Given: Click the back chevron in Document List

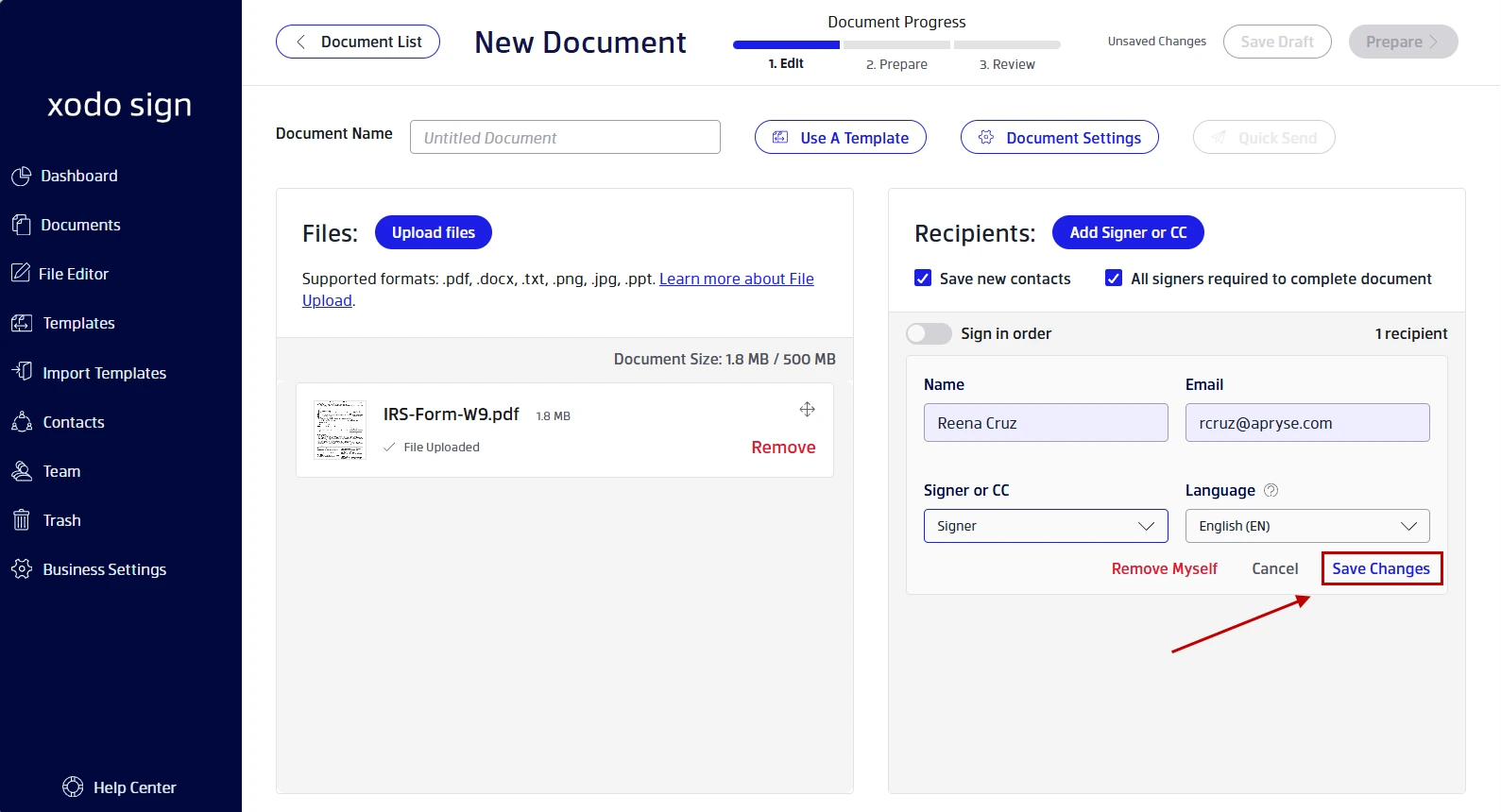Looking at the screenshot, I should click(300, 42).
